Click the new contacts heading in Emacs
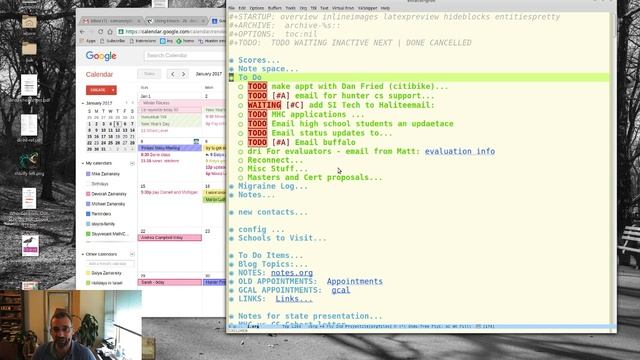Viewport: 640px width, 360px height. click(273, 212)
